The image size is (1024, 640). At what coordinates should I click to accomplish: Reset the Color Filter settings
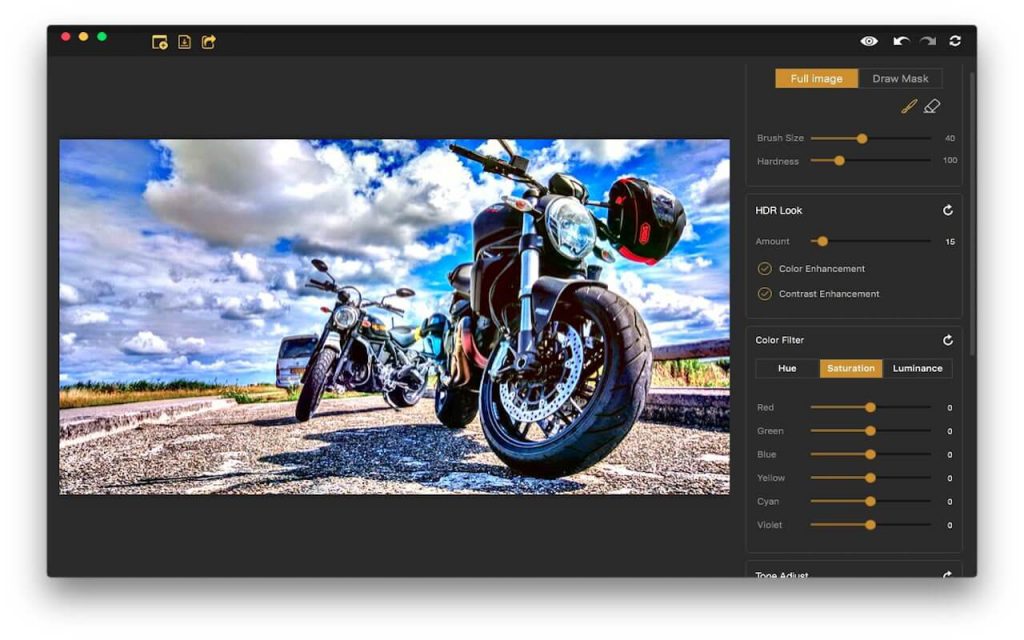coord(947,339)
